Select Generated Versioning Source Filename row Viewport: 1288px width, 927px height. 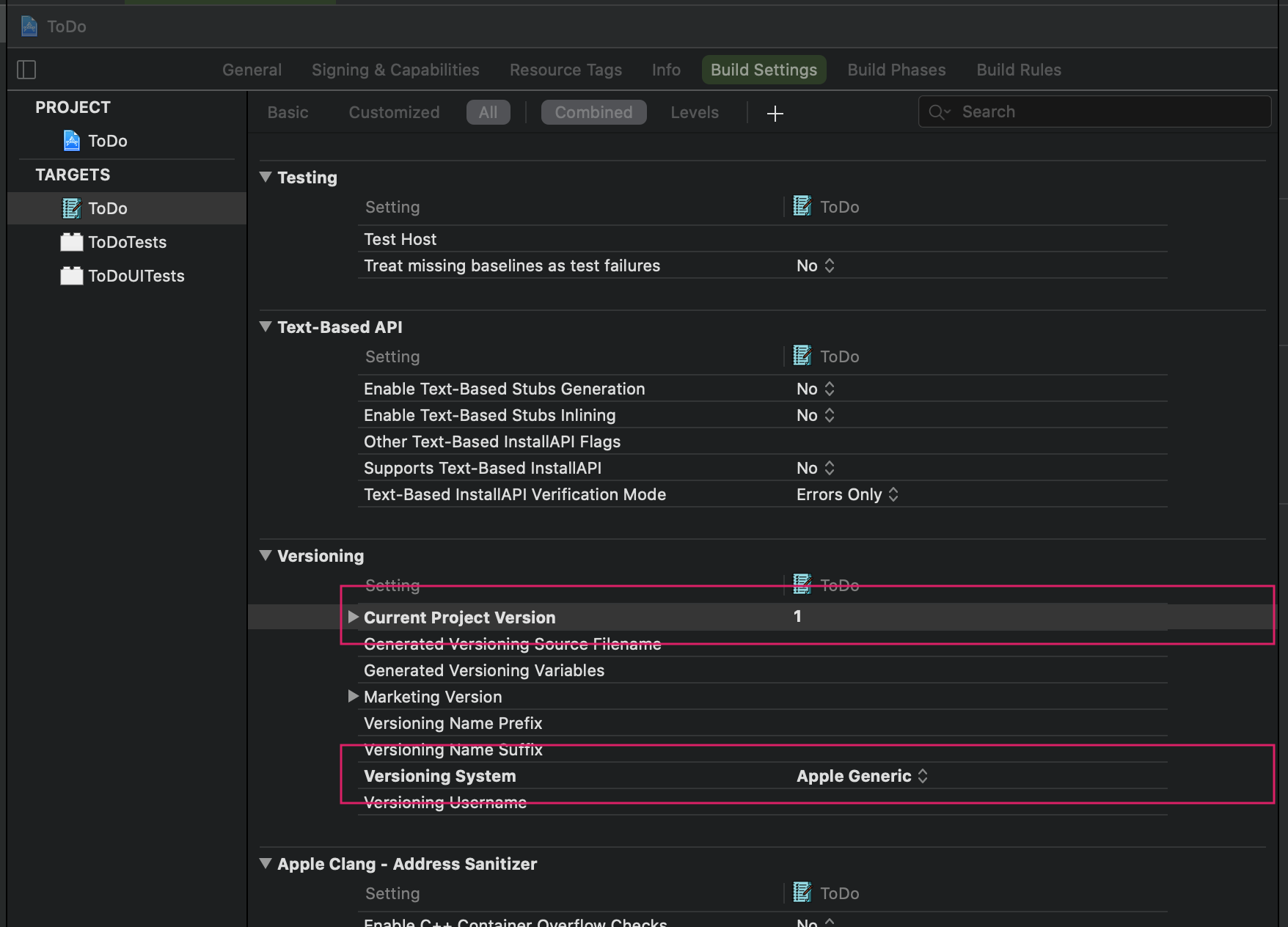click(x=763, y=644)
